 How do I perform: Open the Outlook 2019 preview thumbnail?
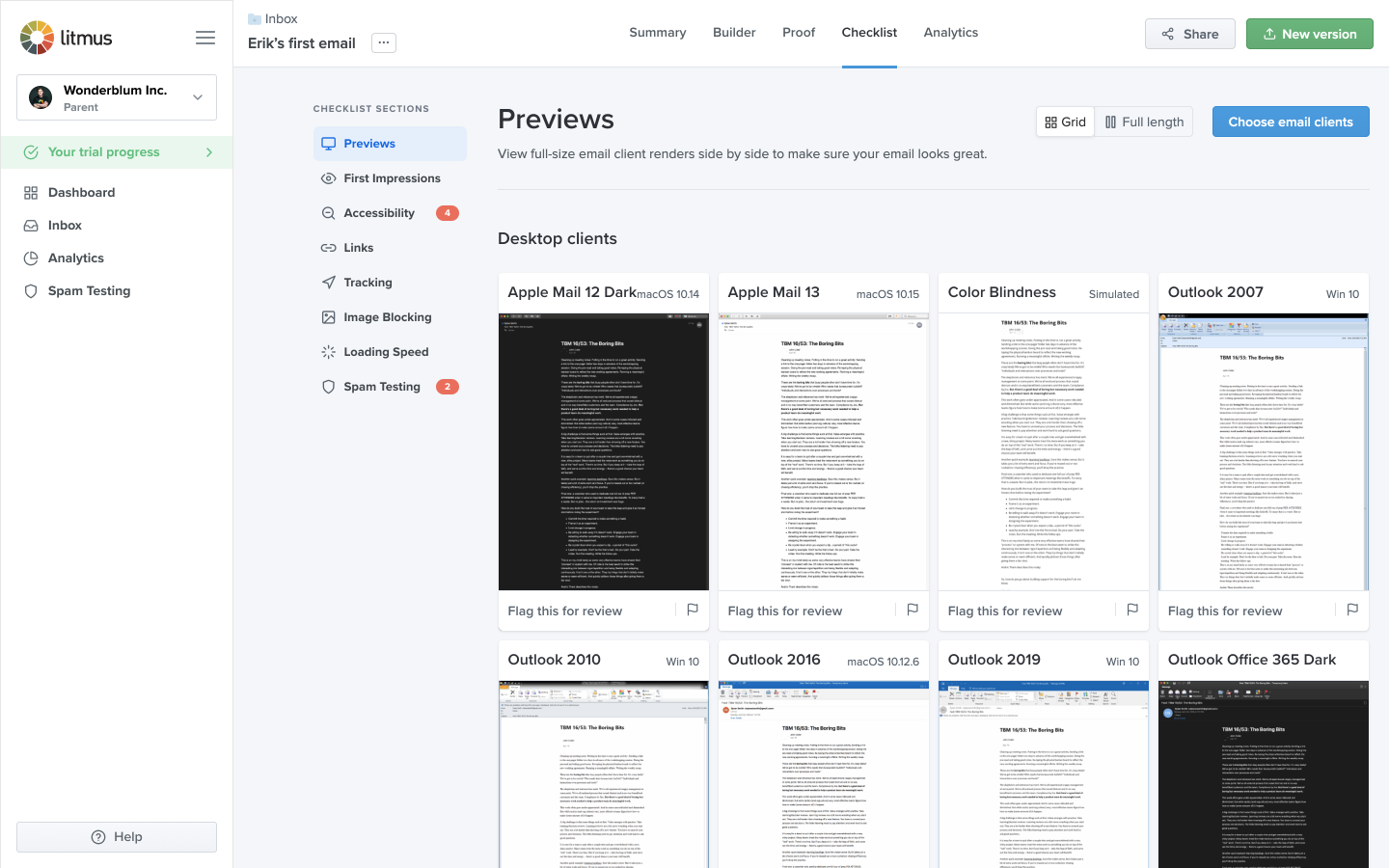click(x=1044, y=774)
